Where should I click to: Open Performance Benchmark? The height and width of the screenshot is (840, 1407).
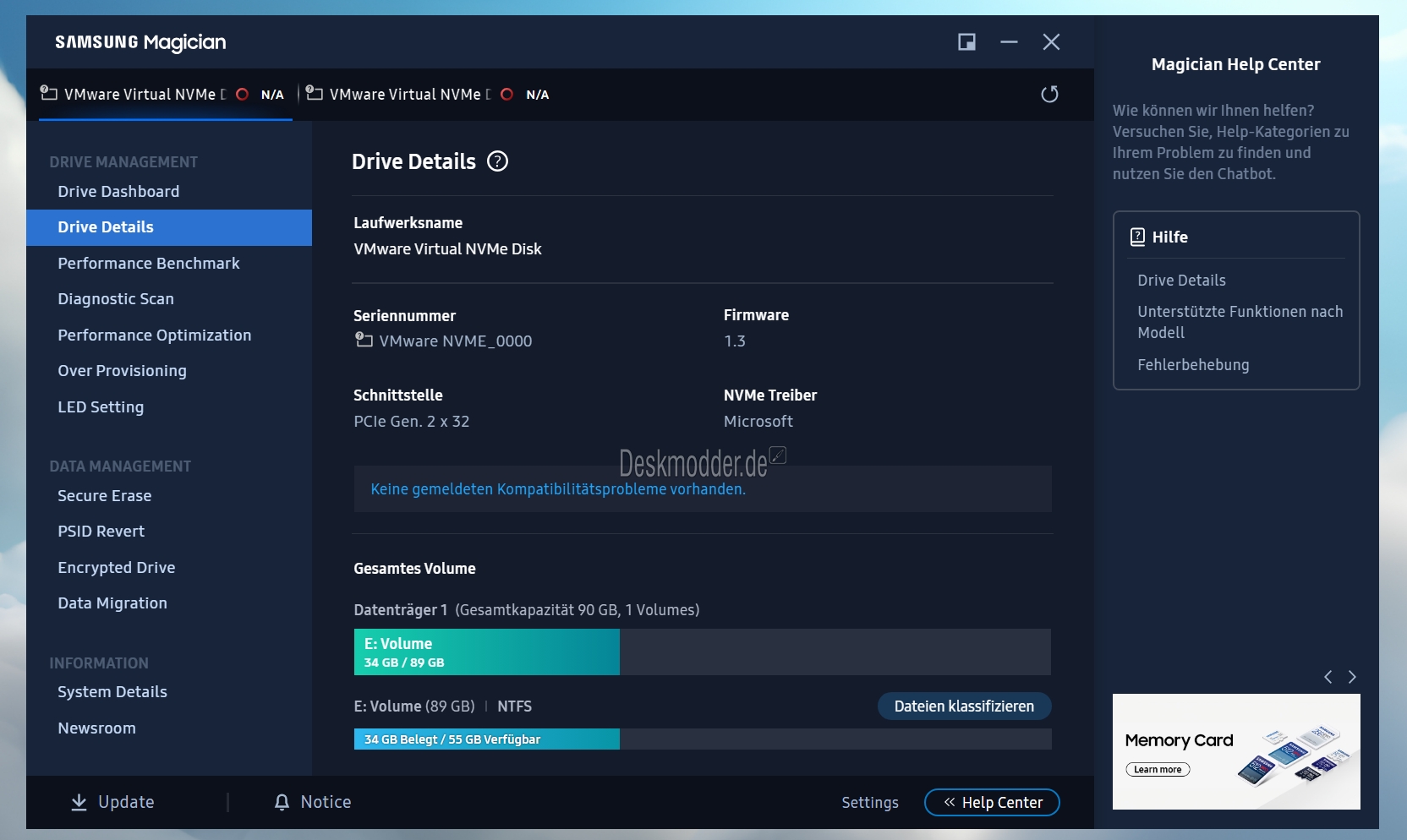149,264
